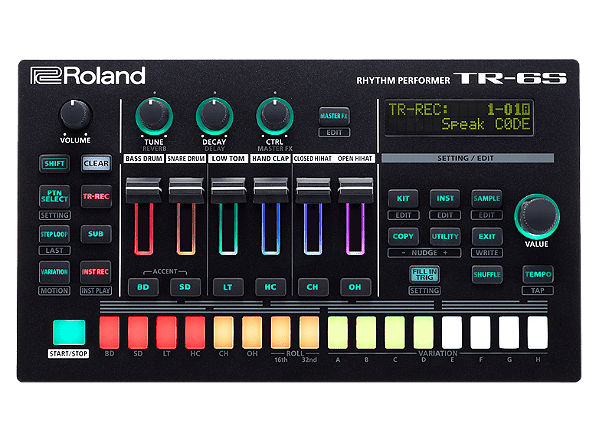Viewport: 599px width, 443px height.
Task: Tap the COPY button
Action: point(403,236)
